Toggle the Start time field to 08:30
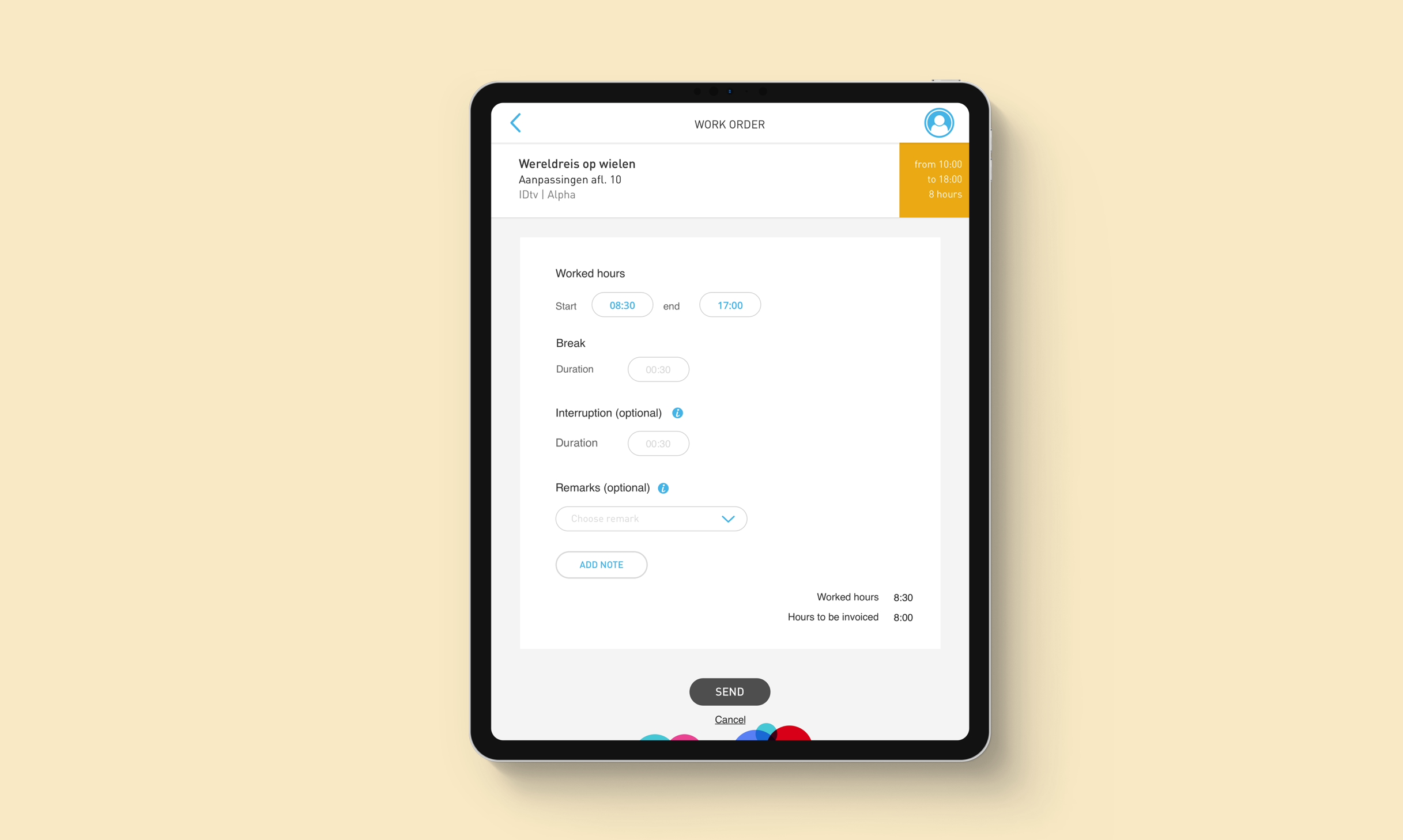This screenshot has width=1403, height=840. 620,305
